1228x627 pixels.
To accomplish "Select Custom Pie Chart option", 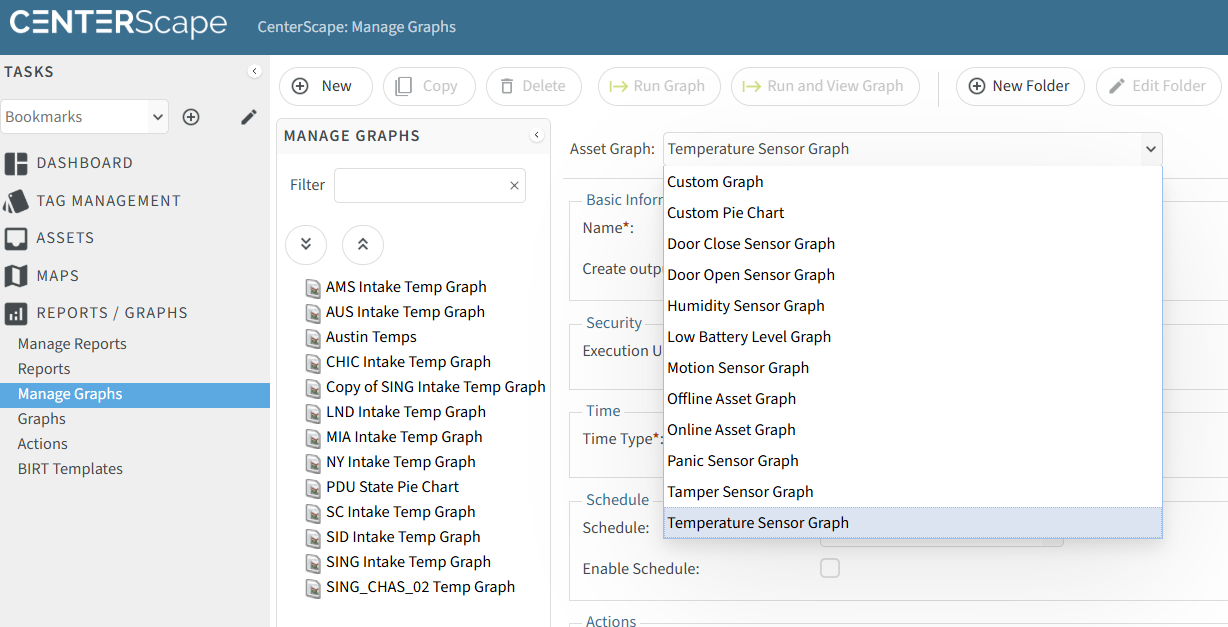I will click(912, 213).
